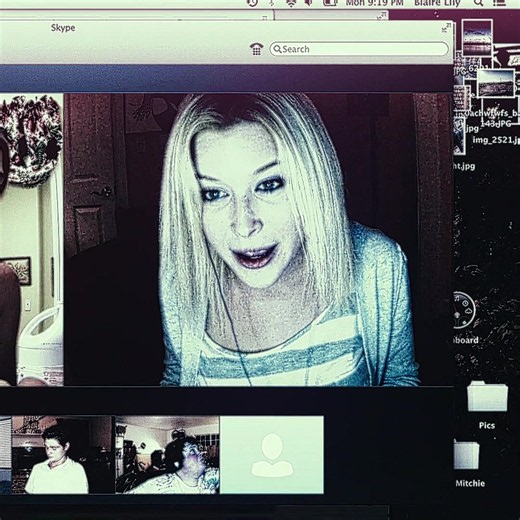Open the battery status menu
The width and height of the screenshot is (520, 520).
329,3
